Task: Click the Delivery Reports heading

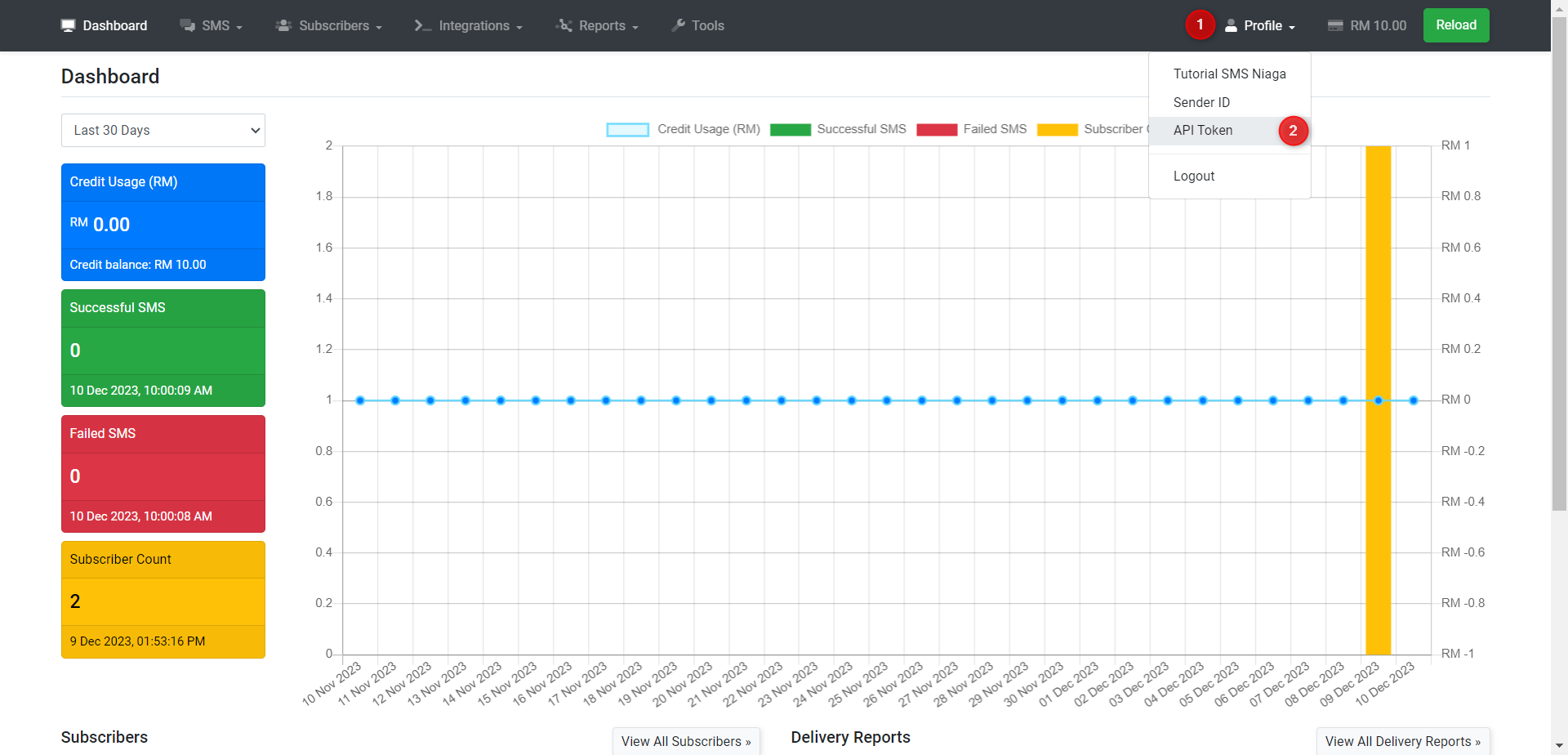Action: [x=850, y=737]
